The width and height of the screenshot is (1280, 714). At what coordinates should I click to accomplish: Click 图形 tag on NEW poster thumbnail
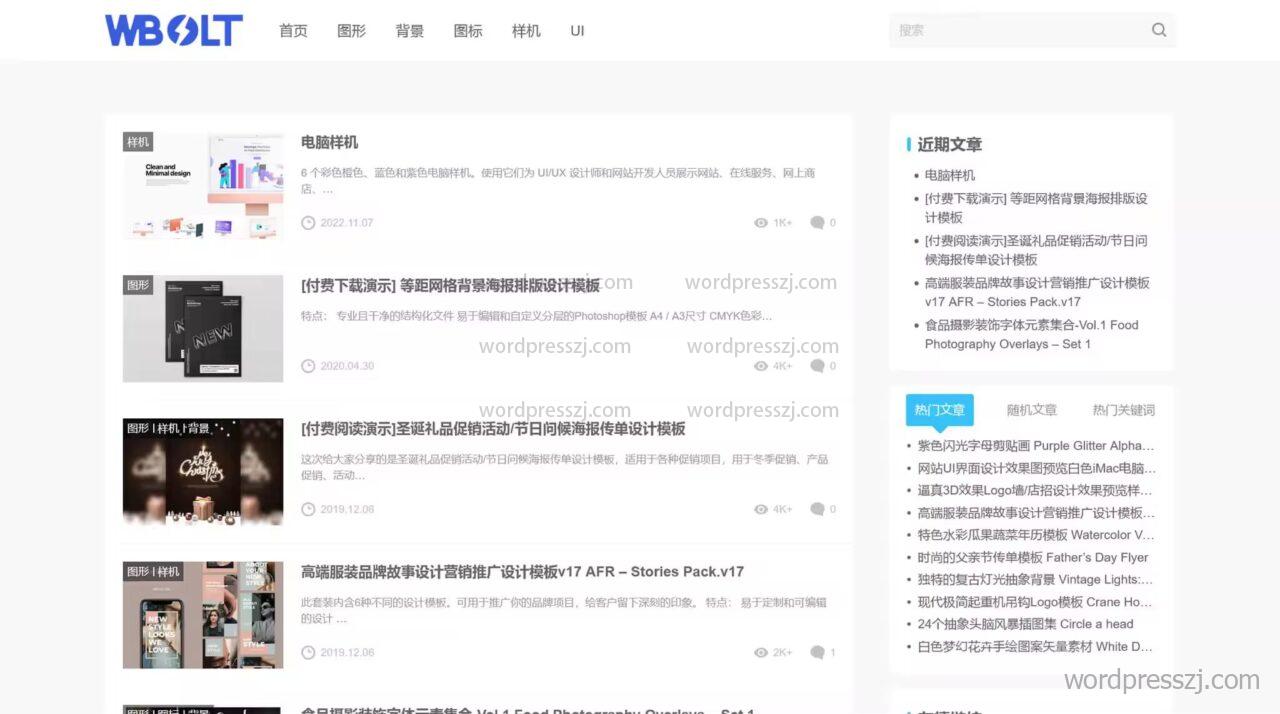[138, 285]
